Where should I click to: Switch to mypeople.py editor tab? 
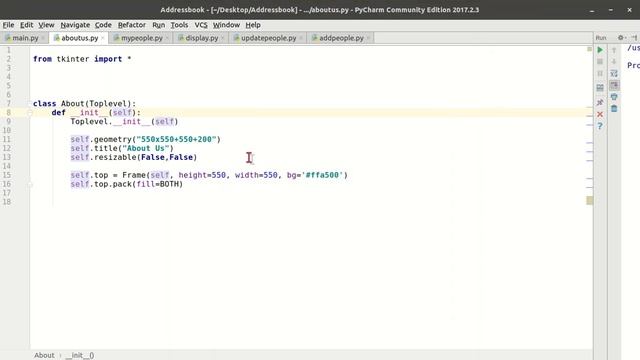(142, 38)
